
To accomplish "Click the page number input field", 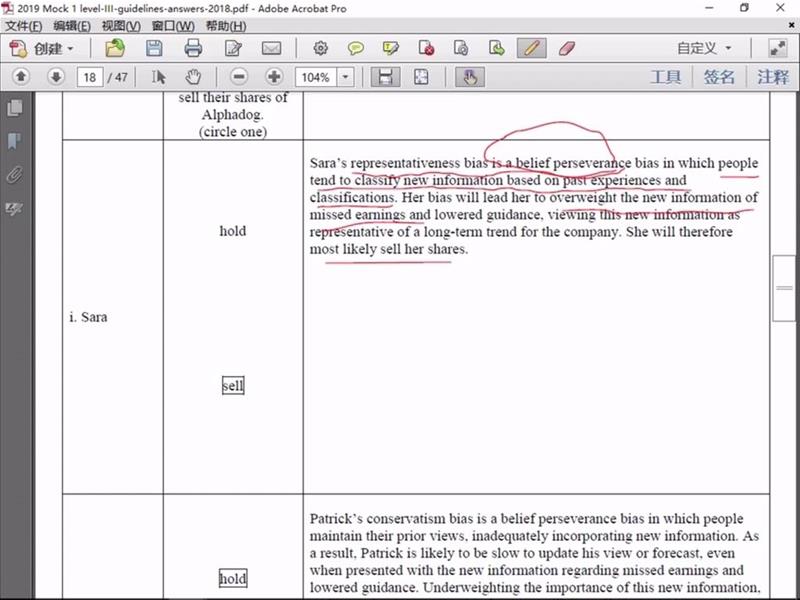I will [x=89, y=77].
